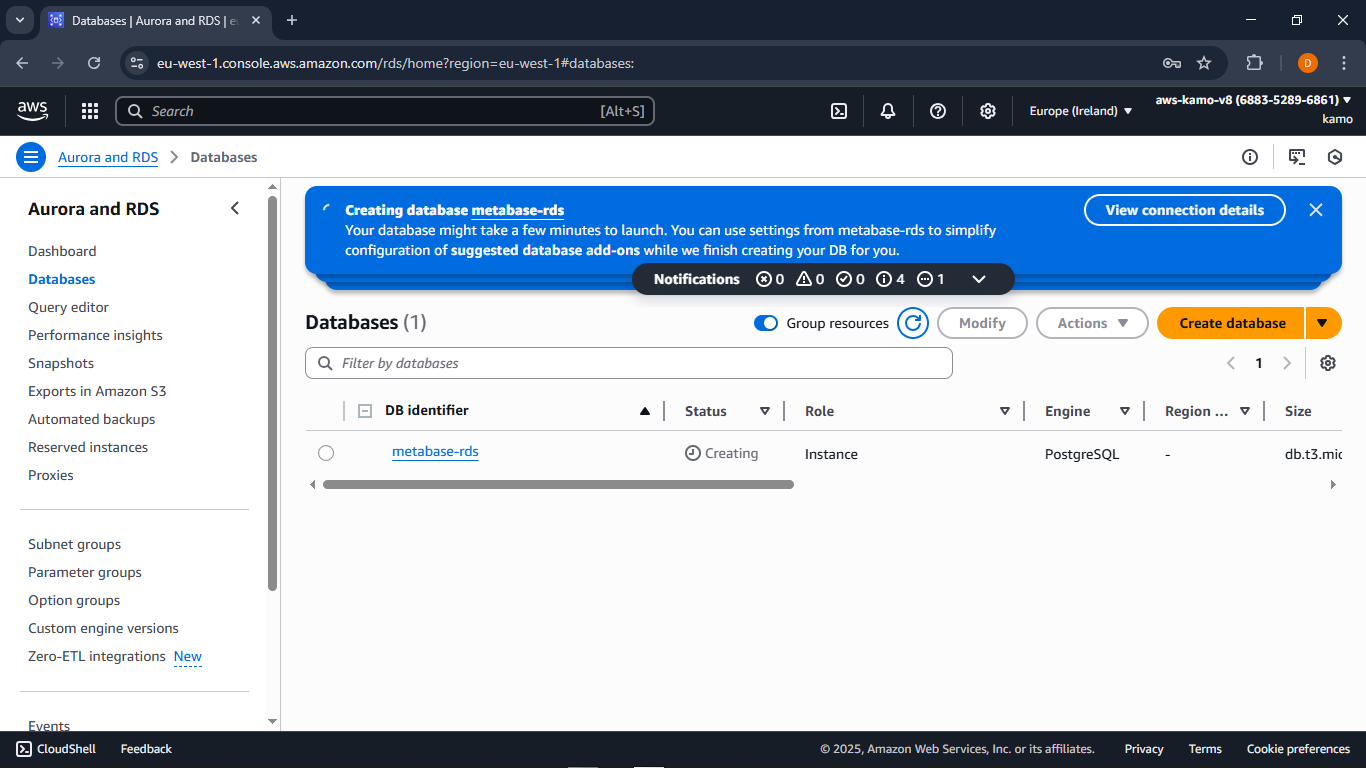Click the info icon near the breadcrumb bar
The height and width of the screenshot is (768, 1366).
(1250, 157)
